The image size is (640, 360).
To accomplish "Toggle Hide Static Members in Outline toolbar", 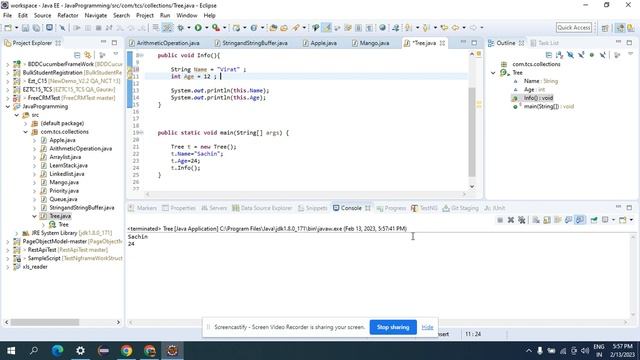I will point(581,55).
